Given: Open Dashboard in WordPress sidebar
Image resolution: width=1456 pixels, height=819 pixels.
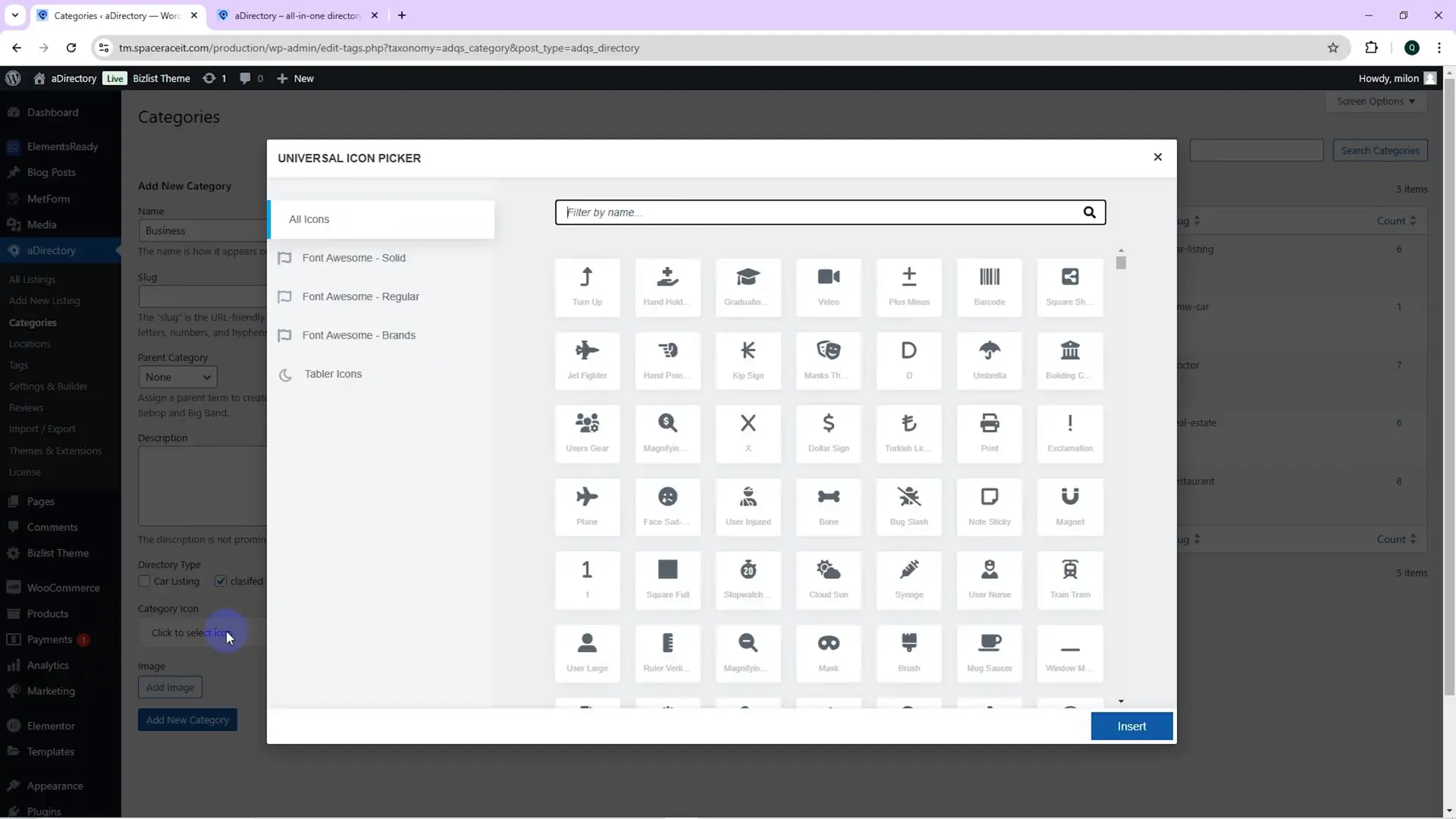Looking at the screenshot, I should click(52, 112).
